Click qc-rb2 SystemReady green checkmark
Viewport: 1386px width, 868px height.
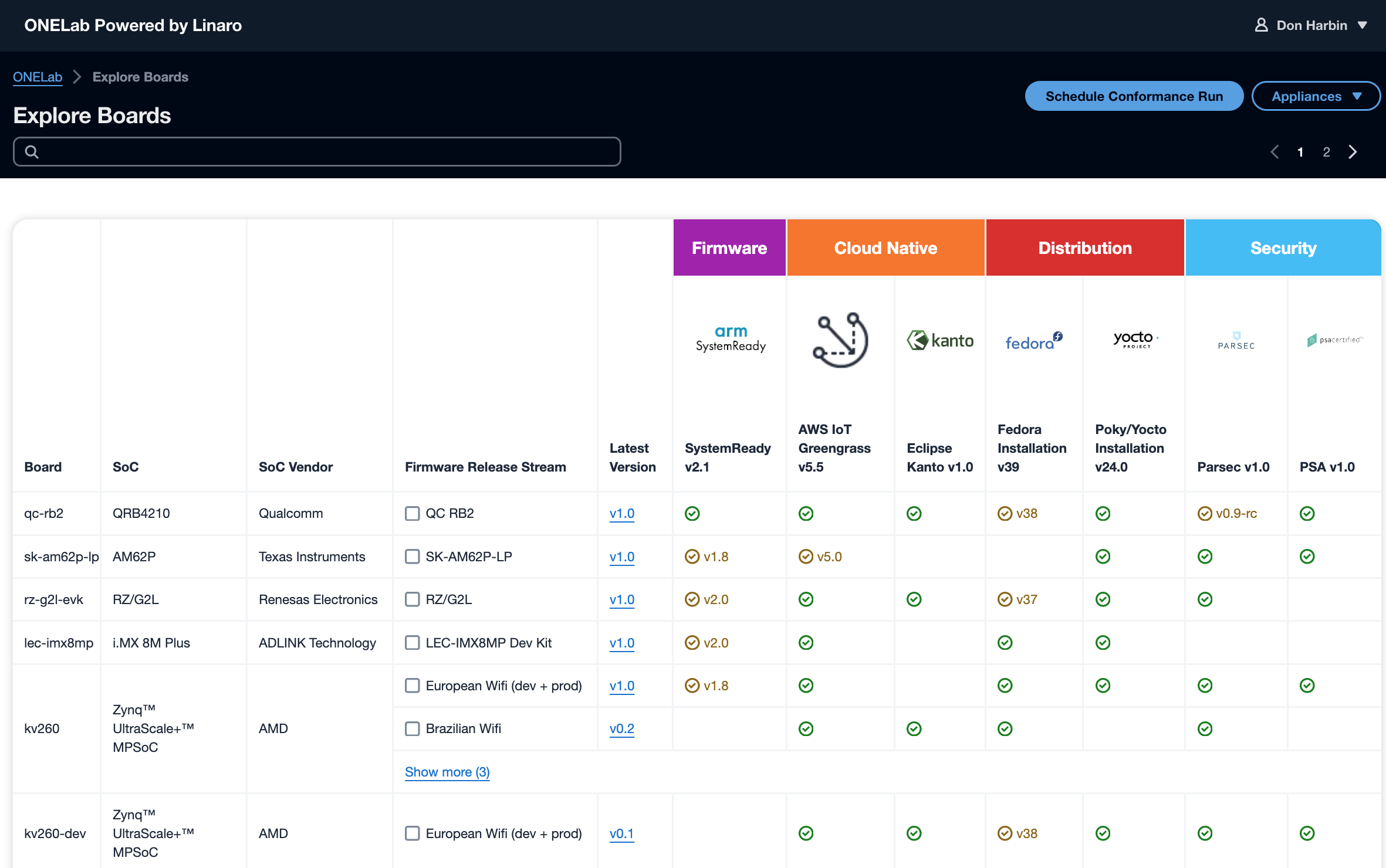pos(692,514)
